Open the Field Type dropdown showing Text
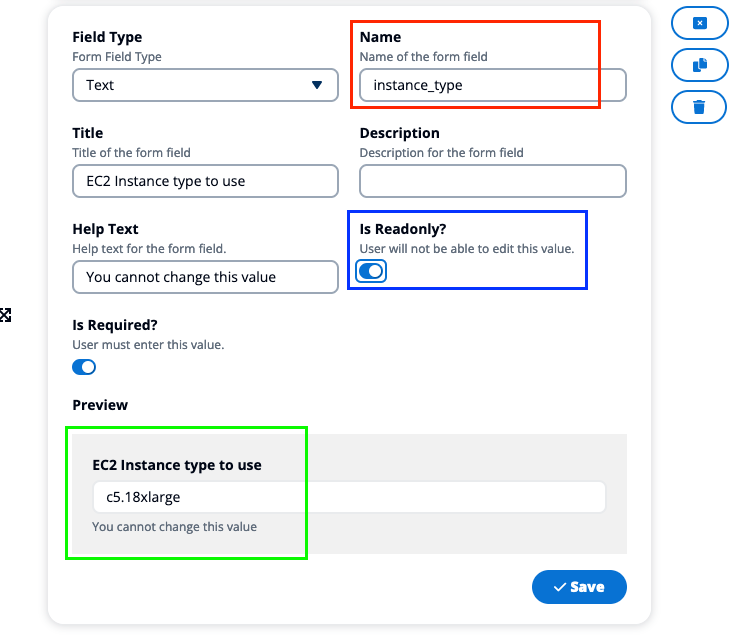This screenshot has width=747, height=636. pos(205,85)
